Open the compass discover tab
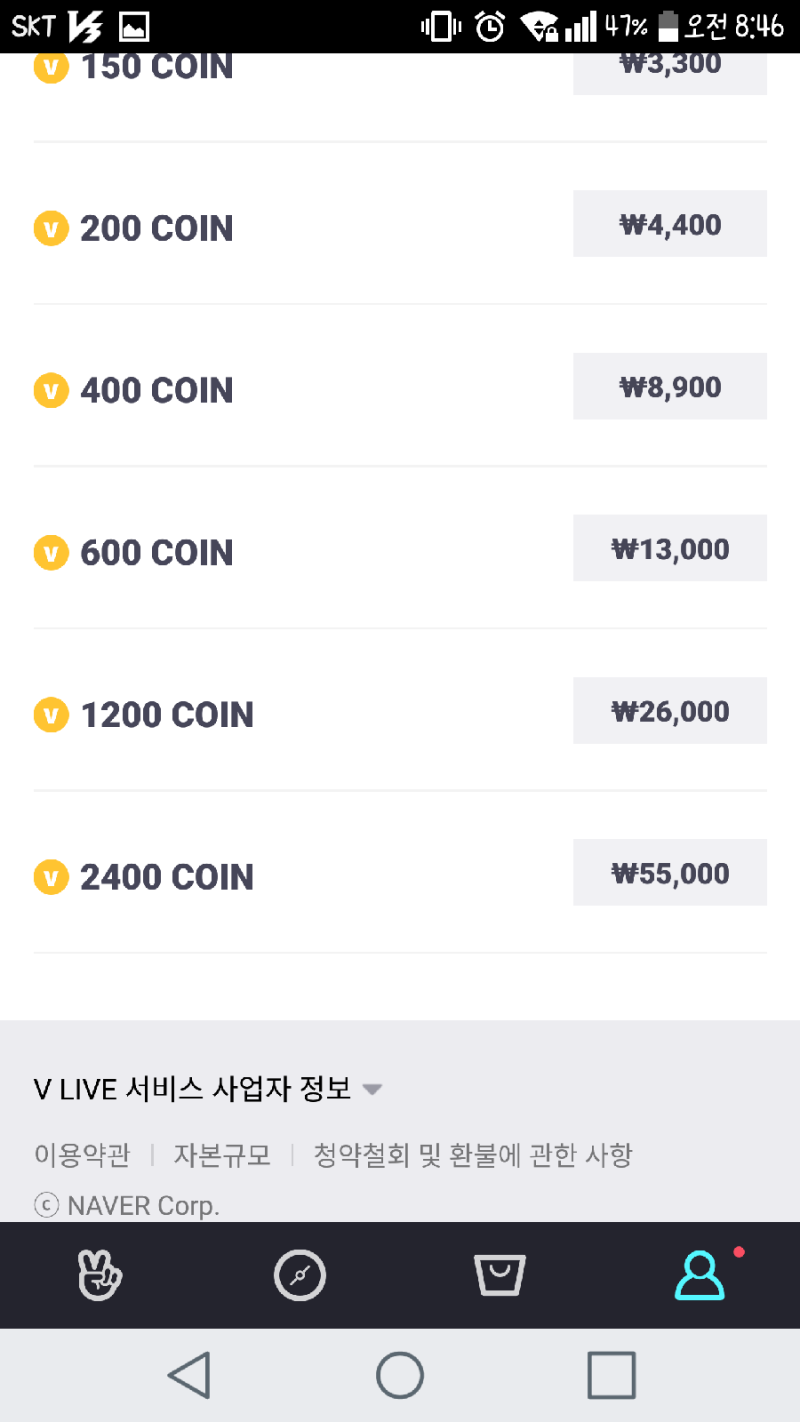800x1422 pixels. (300, 1276)
